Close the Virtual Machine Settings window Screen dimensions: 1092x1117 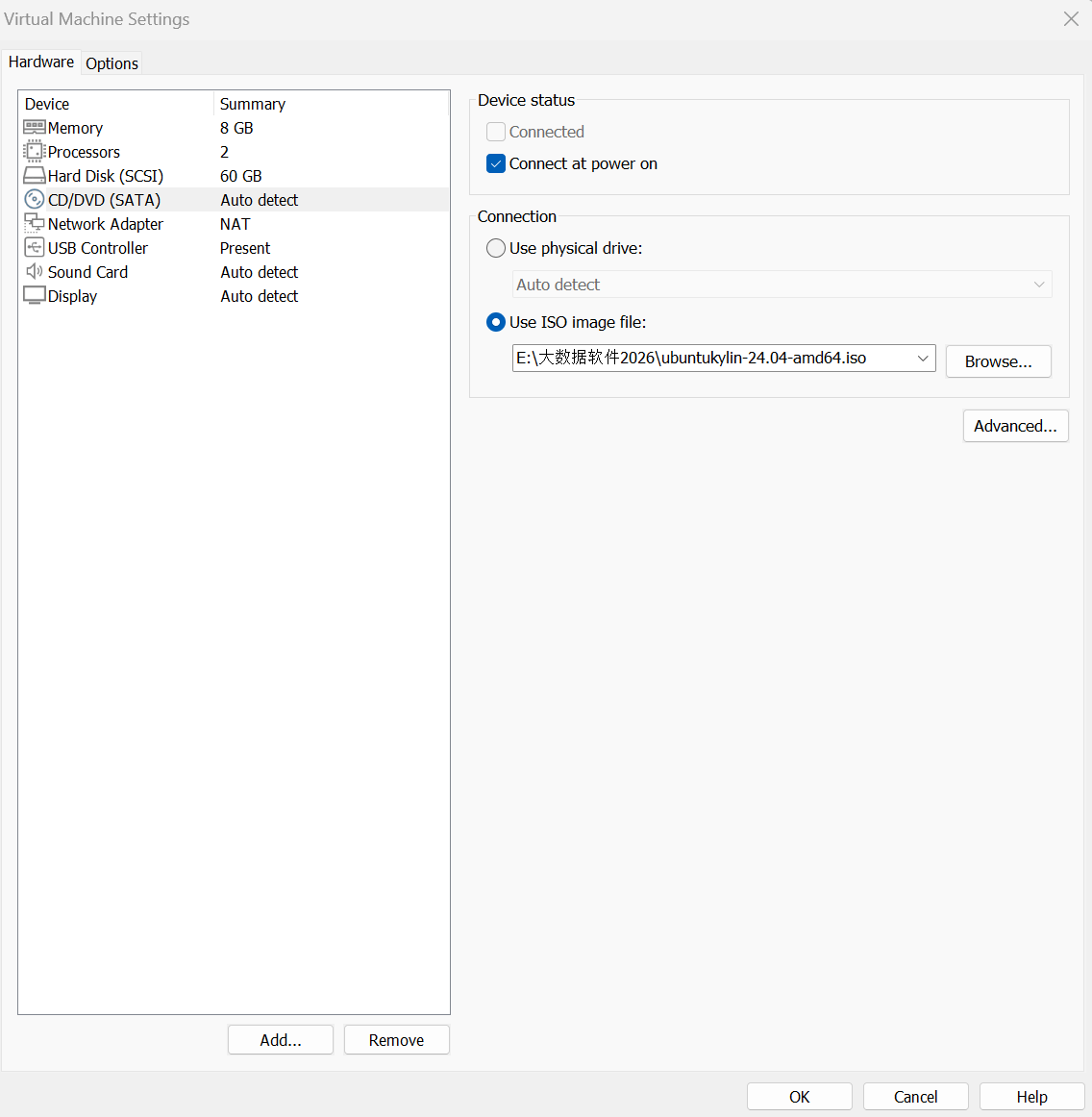[x=1071, y=19]
